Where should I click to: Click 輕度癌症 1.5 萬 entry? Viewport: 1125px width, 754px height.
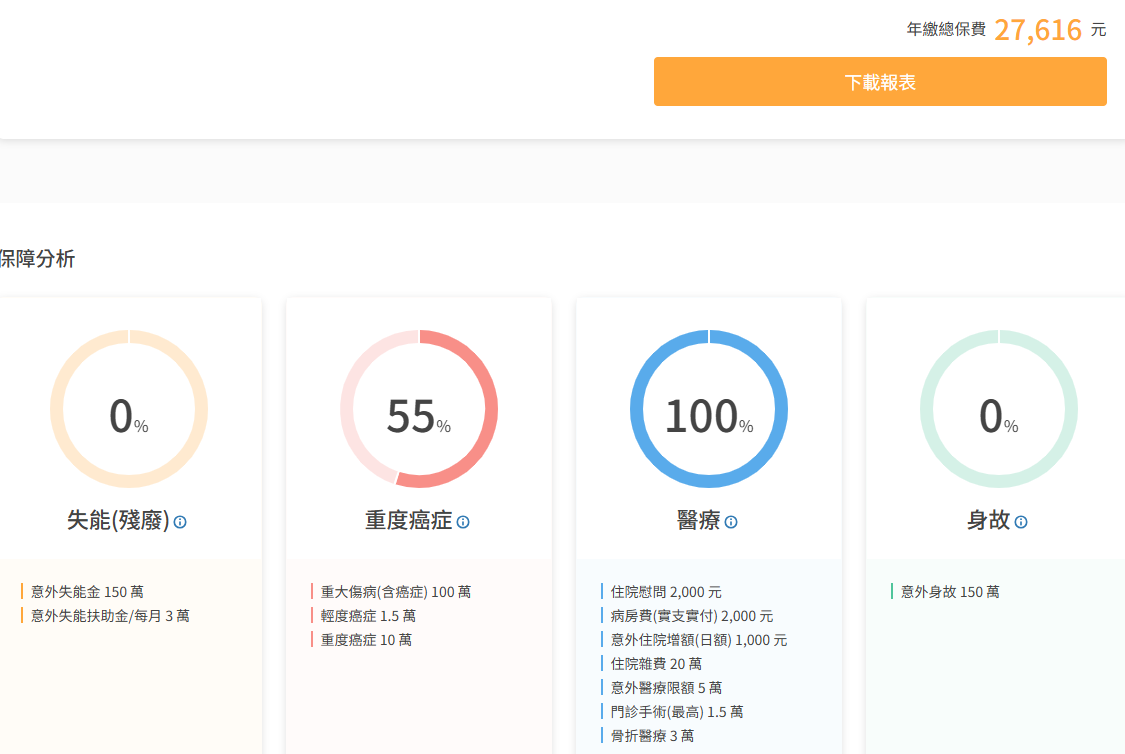[368, 616]
